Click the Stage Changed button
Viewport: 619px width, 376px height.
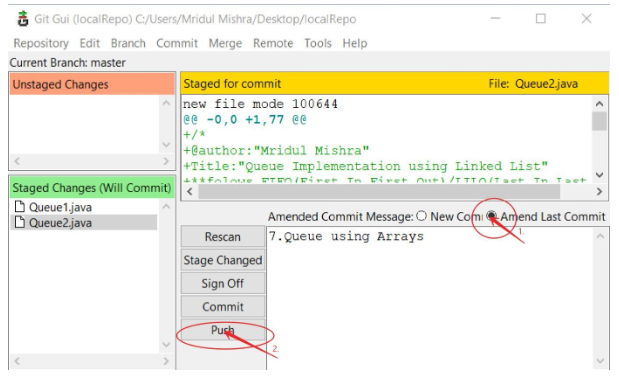(x=223, y=260)
